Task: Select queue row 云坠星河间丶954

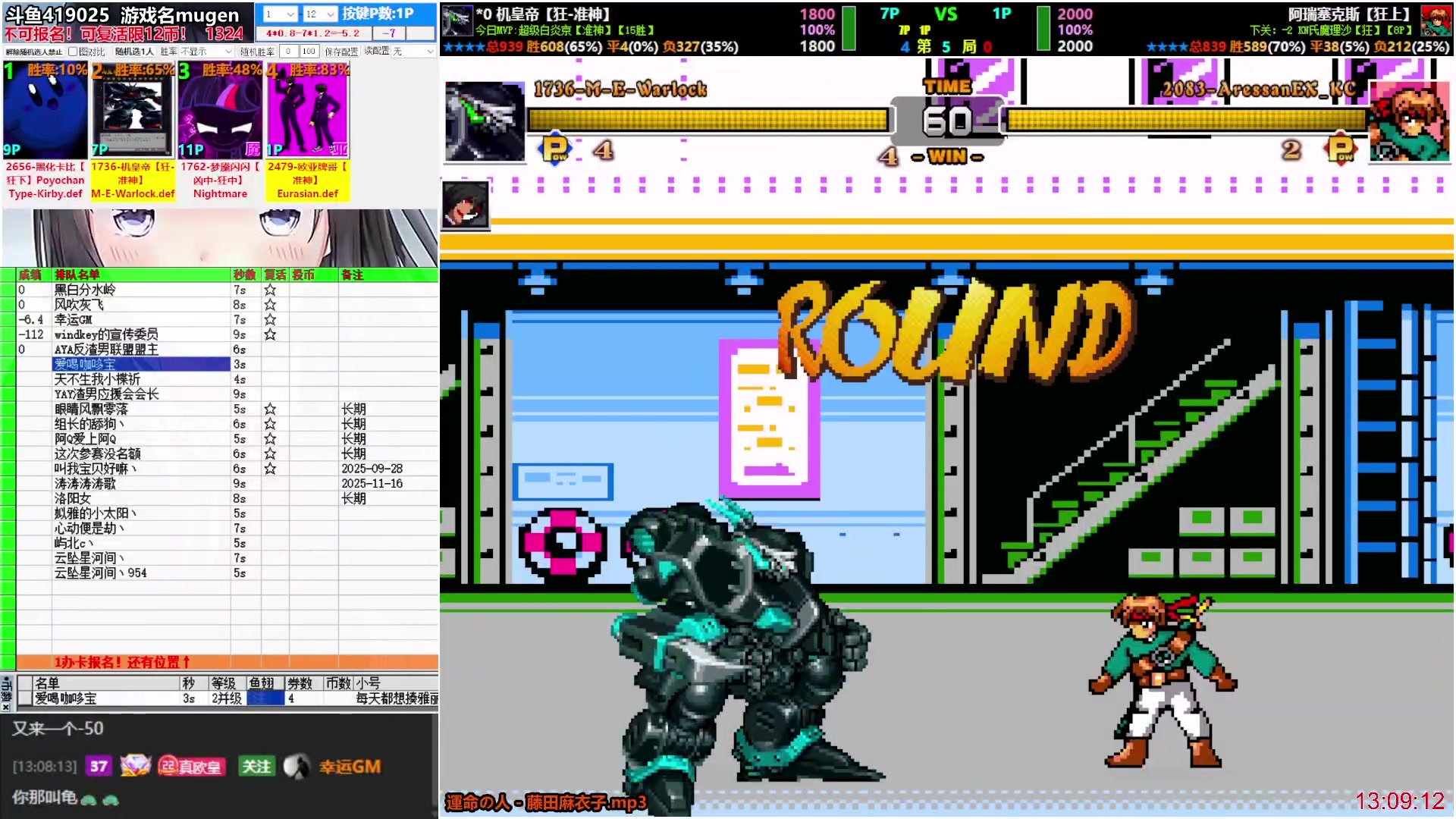Action: 141,573
